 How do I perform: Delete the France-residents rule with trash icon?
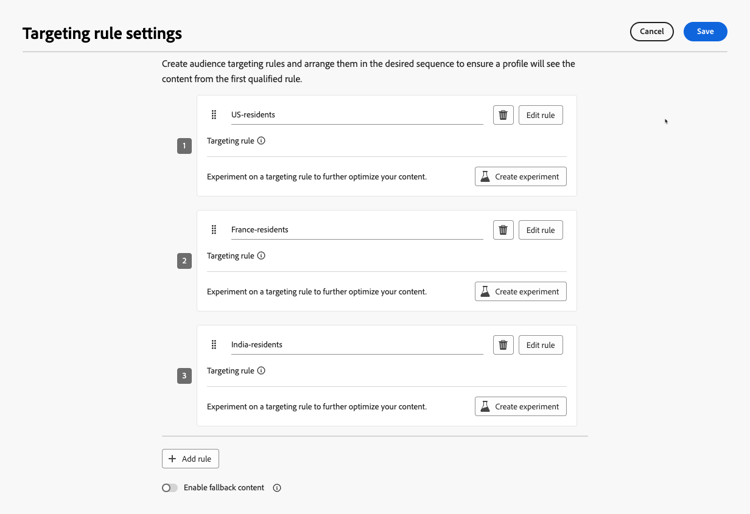503,230
